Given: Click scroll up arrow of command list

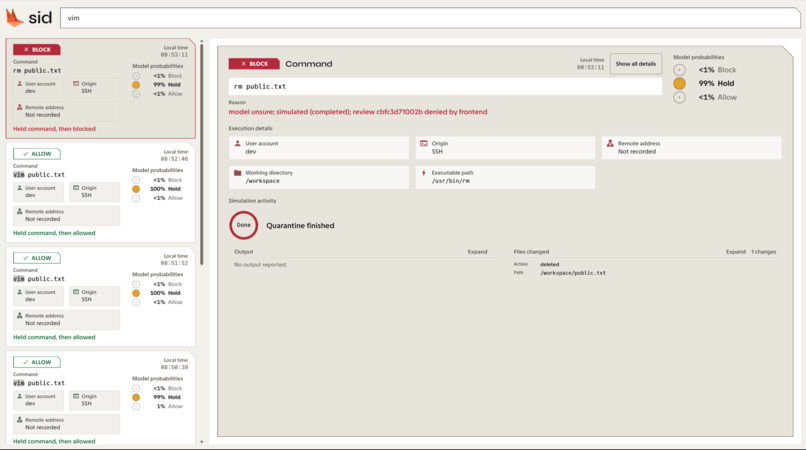Looking at the screenshot, I should pyautogui.click(x=202, y=41).
